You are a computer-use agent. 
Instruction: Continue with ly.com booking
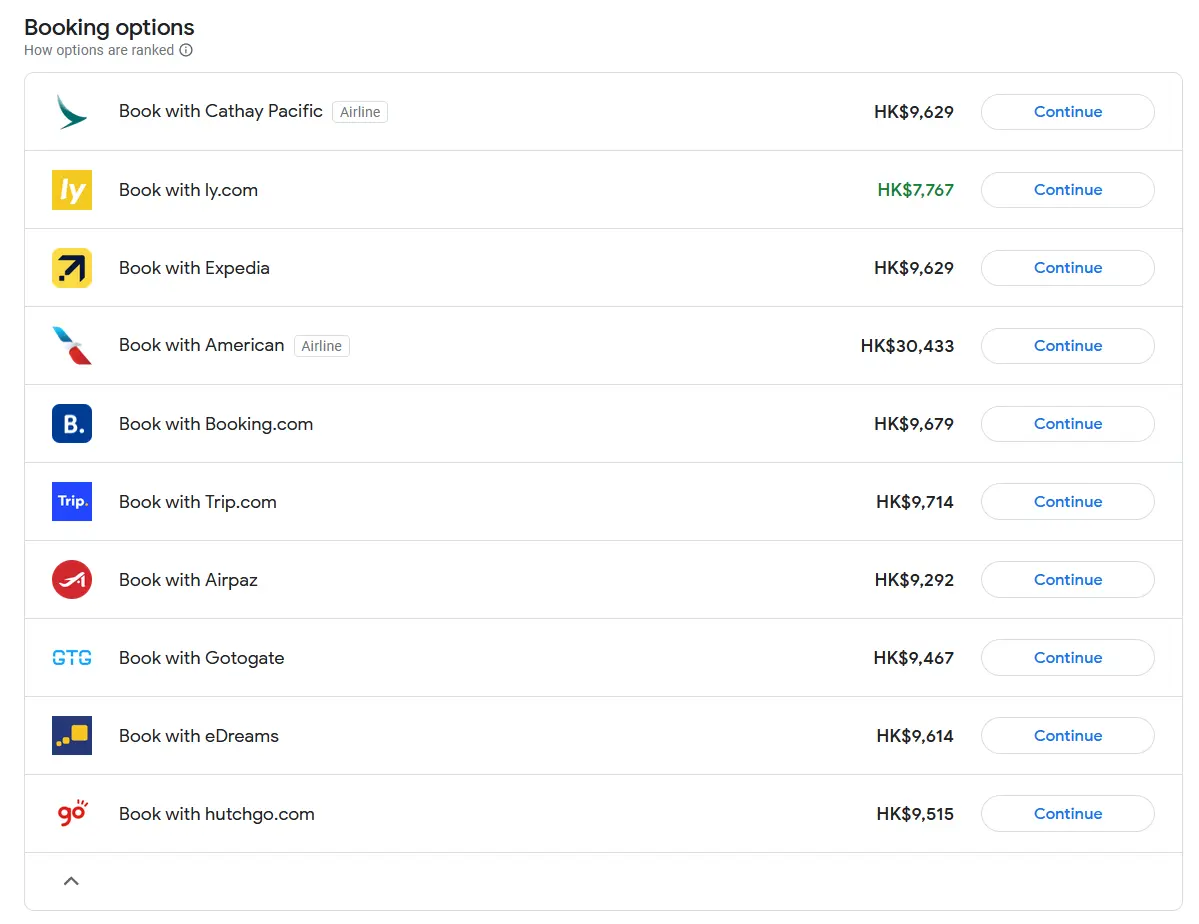pyautogui.click(x=1067, y=190)
